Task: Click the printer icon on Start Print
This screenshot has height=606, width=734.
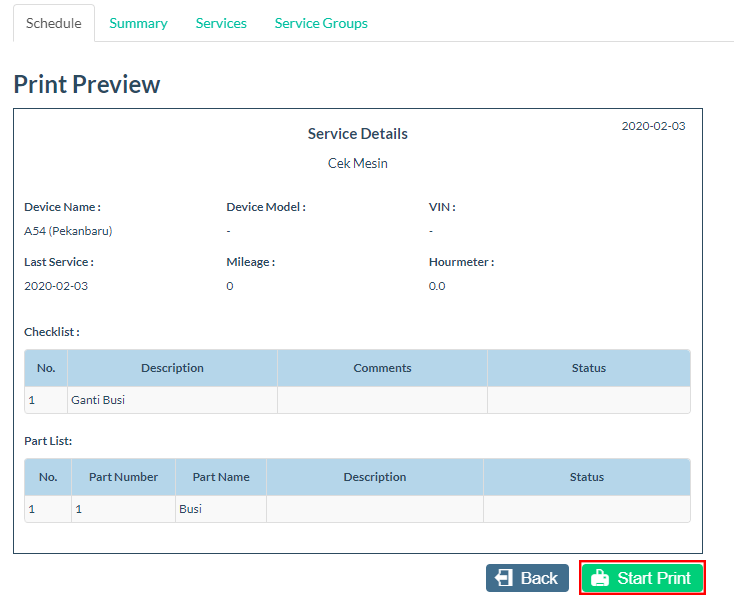Action: tap(600, 579)
